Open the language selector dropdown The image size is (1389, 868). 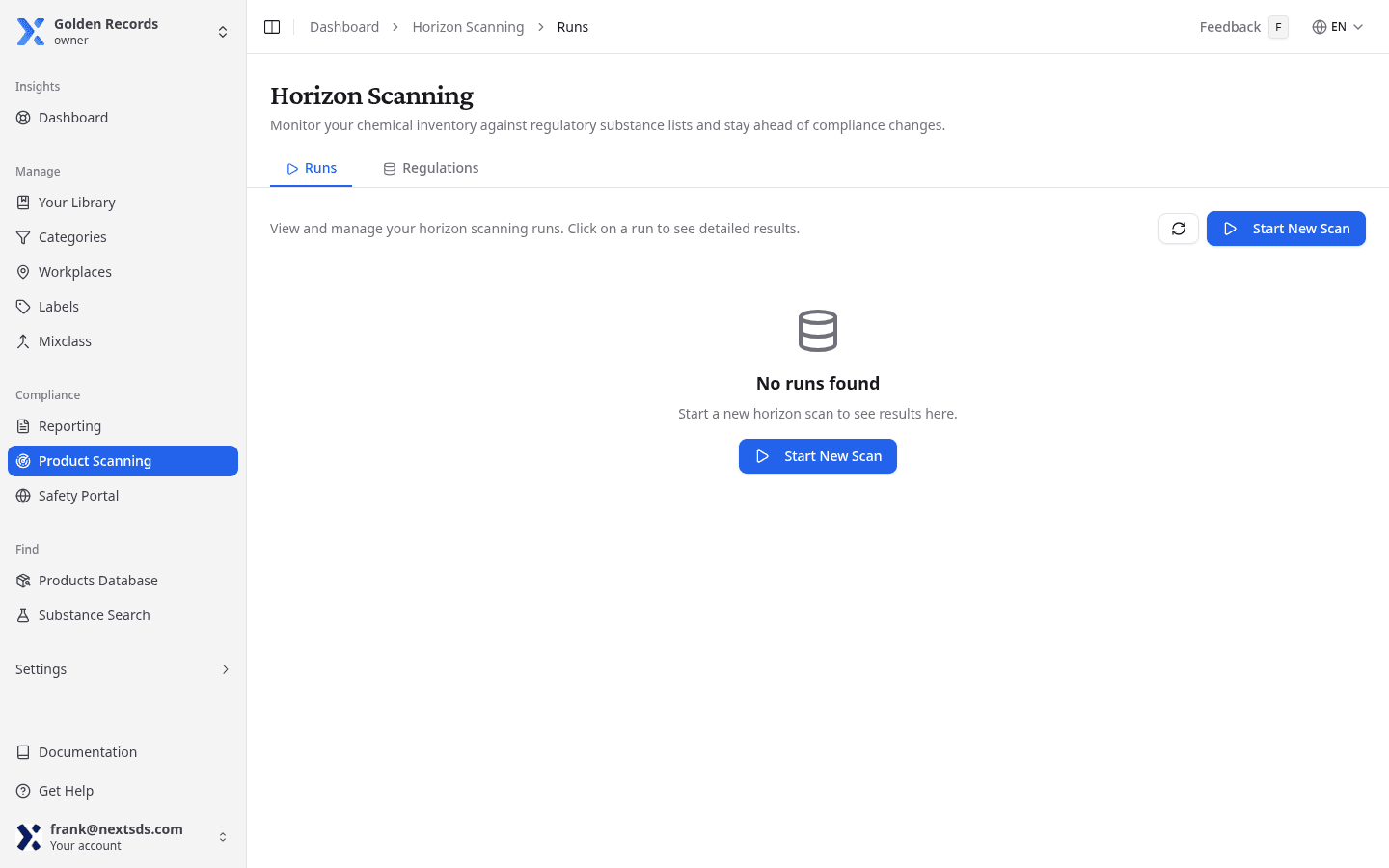[1338, 26]
